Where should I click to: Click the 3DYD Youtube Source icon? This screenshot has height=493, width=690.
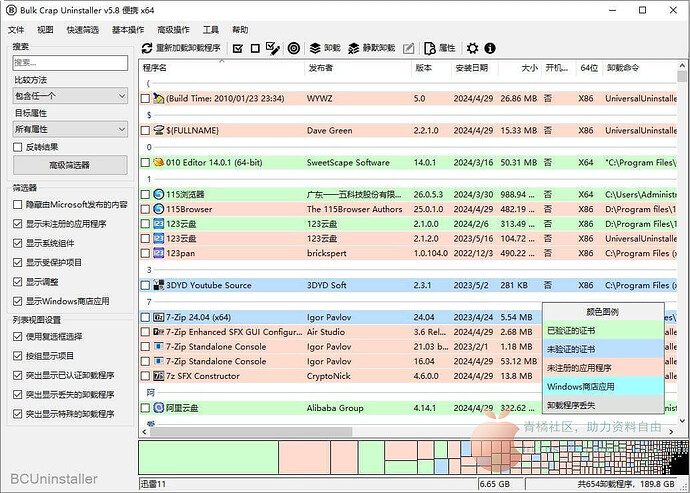click(158, 285)
